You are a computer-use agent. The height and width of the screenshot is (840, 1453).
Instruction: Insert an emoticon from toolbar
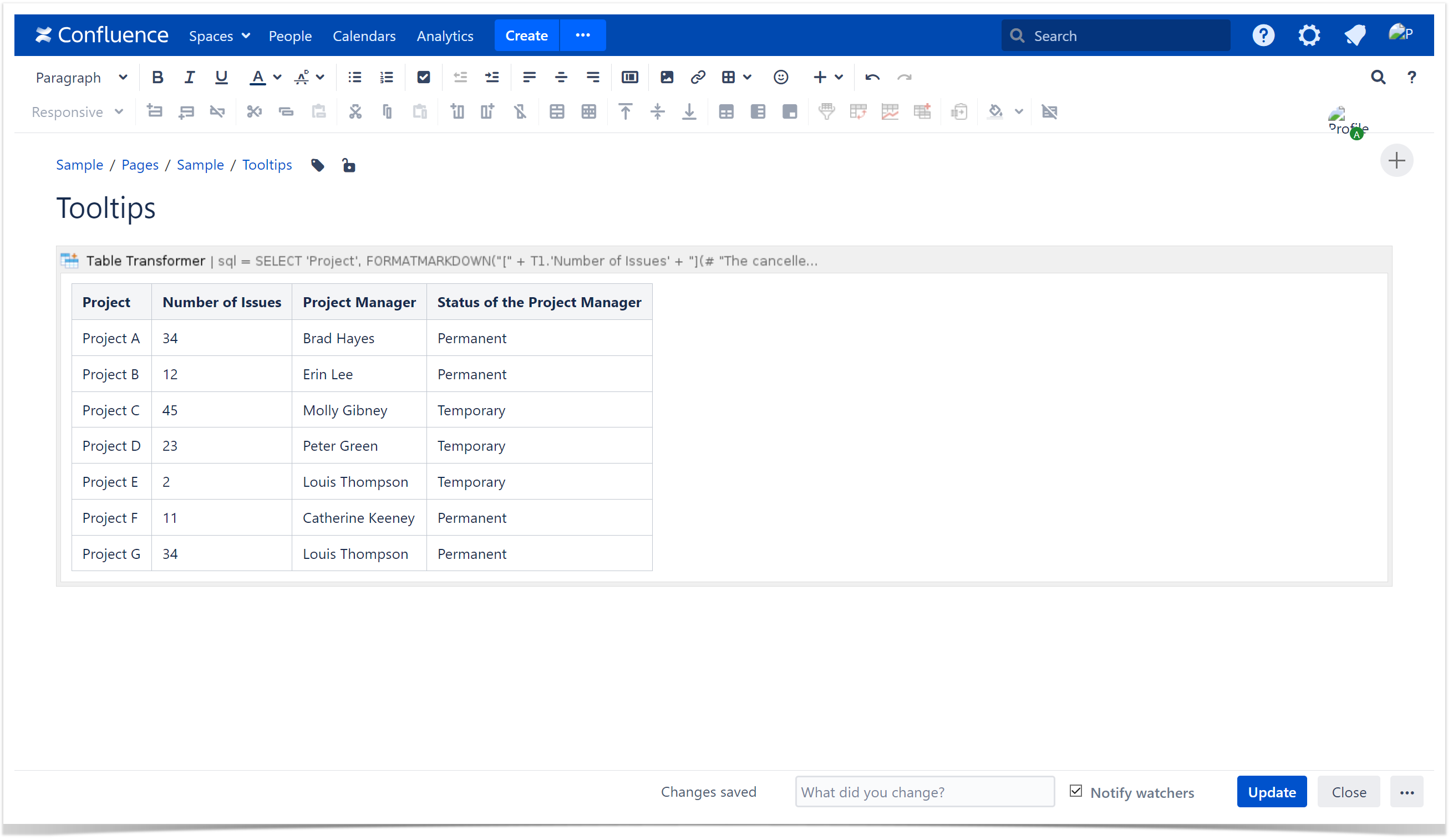pos(780,77)
